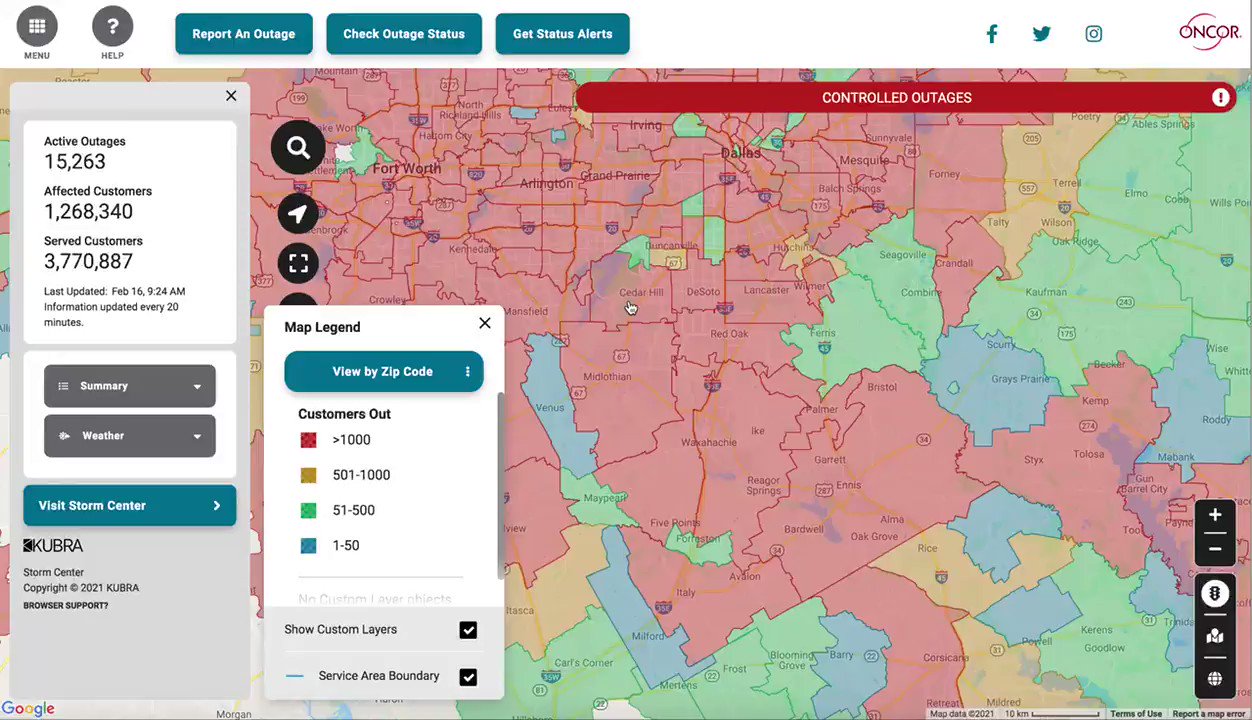This screenshot has height=720, width=1252.
Task: Click the red >1000 legend swatch
Action: click(308, 440)
